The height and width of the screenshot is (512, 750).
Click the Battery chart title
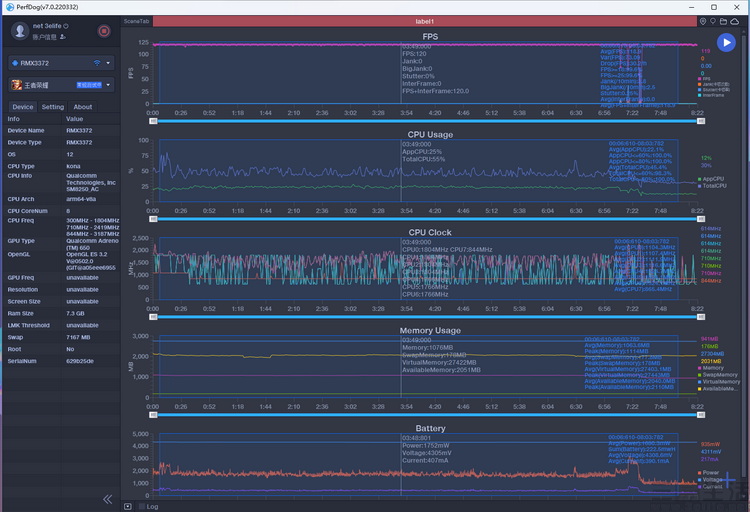[430, 428]
